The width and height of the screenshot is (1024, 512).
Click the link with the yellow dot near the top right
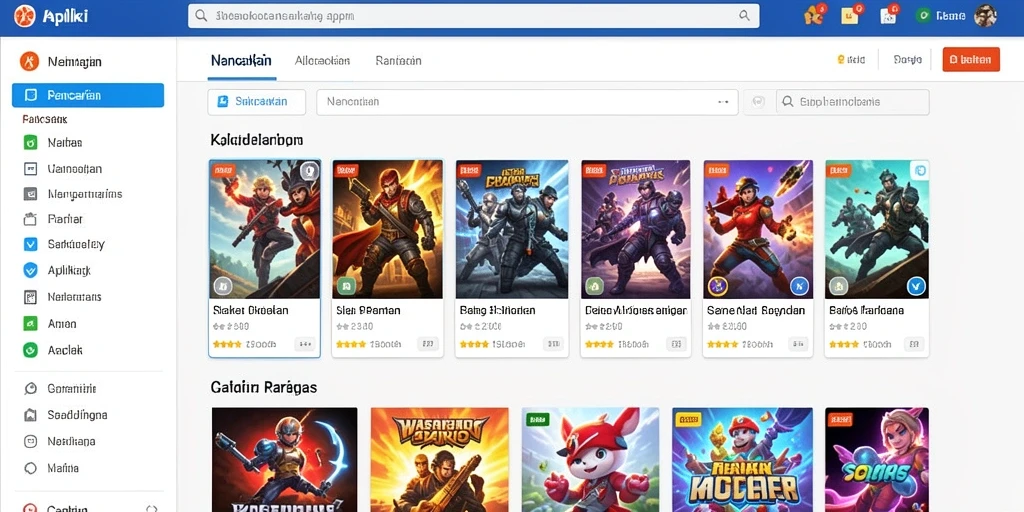point(852,59)
